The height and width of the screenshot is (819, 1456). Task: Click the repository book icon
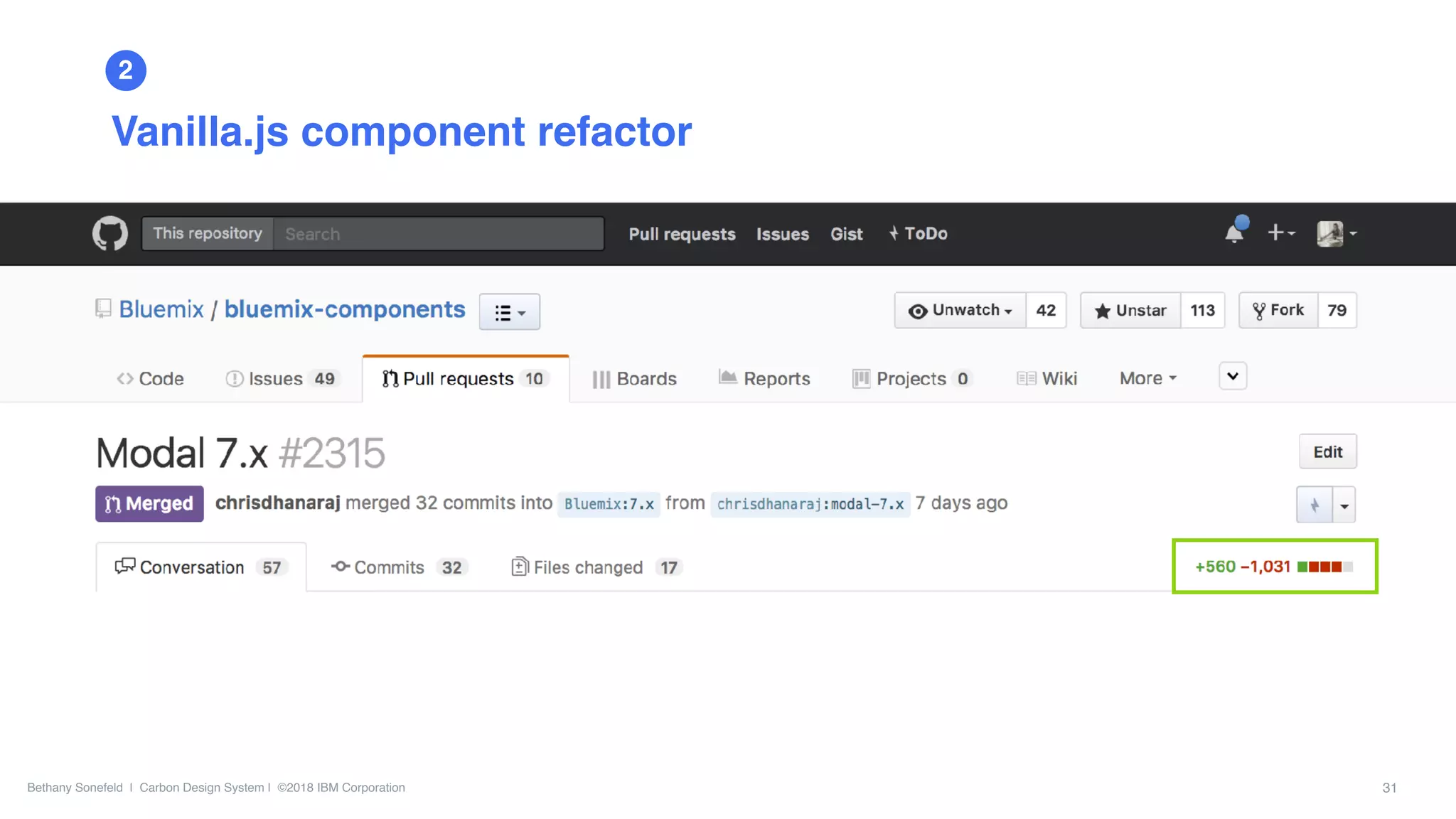[104, 309]
